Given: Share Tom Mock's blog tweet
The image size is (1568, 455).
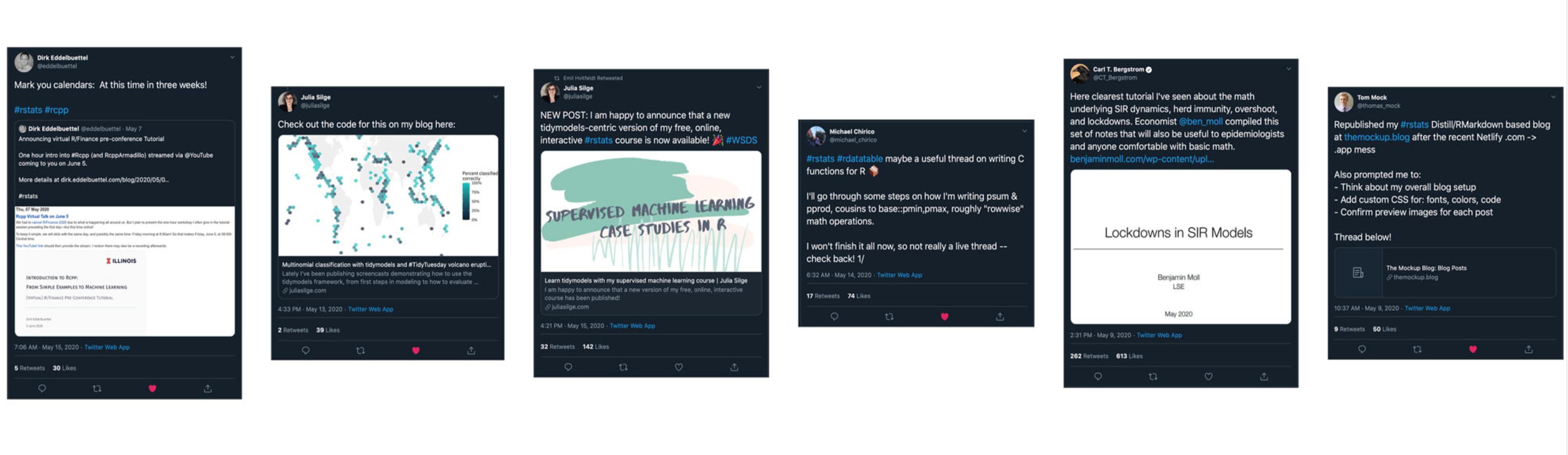Looking at the screenshot, I should coord(1528,349).
